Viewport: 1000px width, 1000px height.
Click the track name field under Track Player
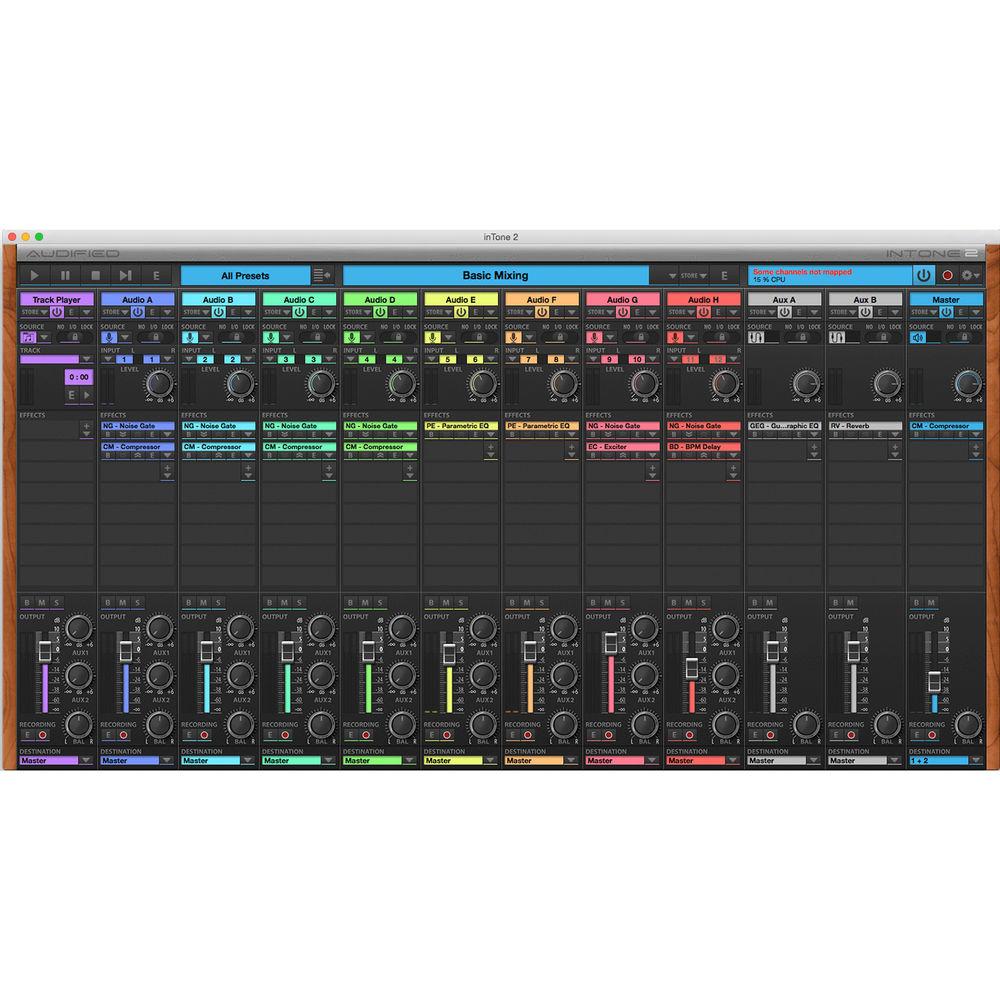48,357
